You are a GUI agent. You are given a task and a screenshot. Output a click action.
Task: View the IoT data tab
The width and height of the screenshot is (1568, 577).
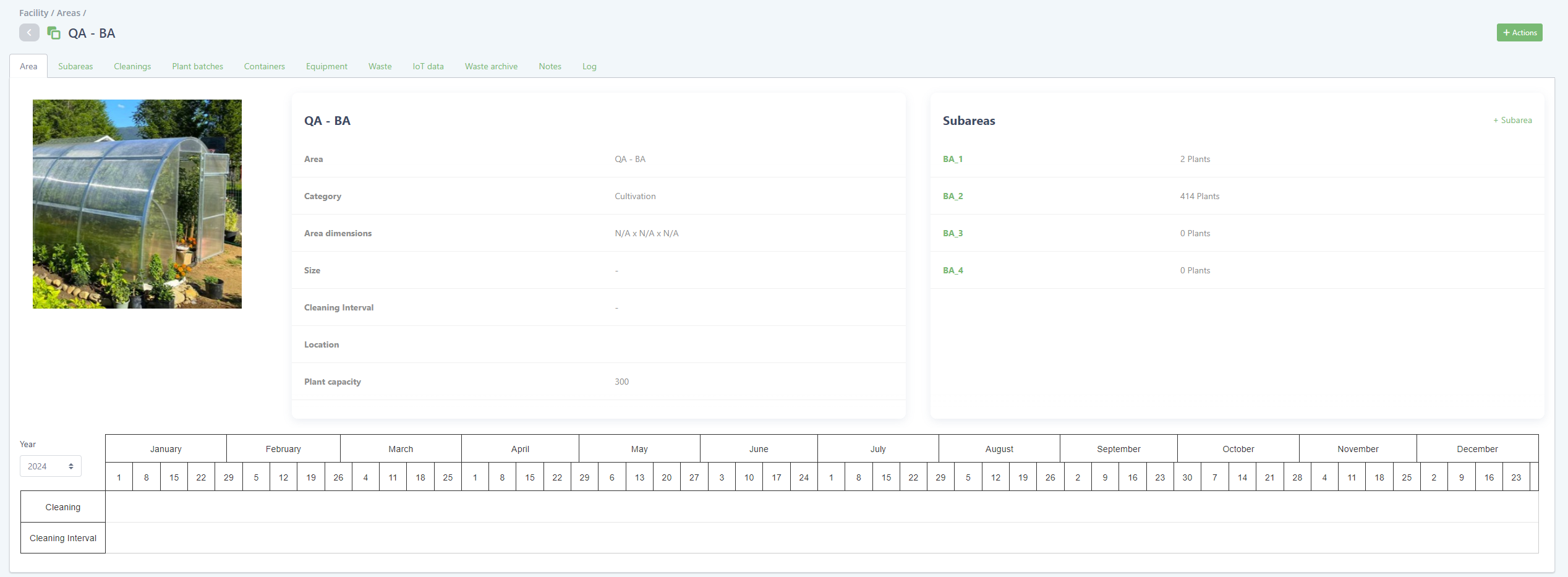(x=428, y=66)
